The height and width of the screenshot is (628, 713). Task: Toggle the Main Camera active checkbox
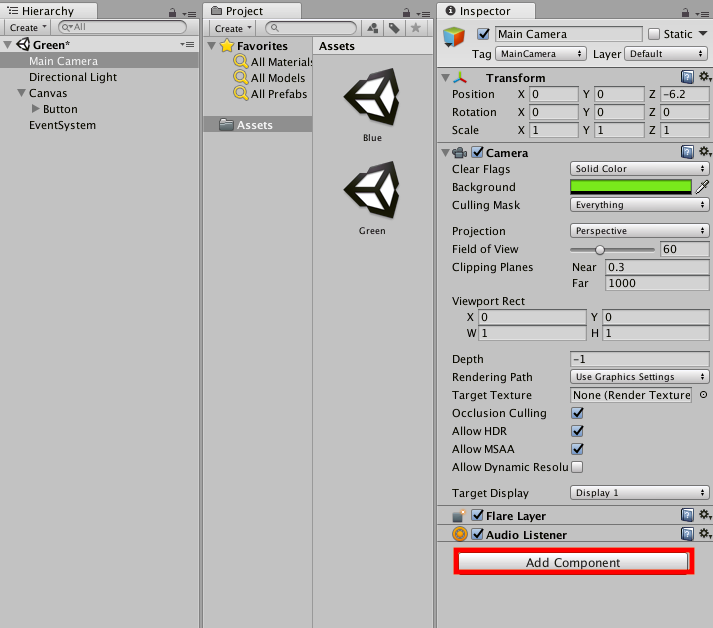pos(483,34)
